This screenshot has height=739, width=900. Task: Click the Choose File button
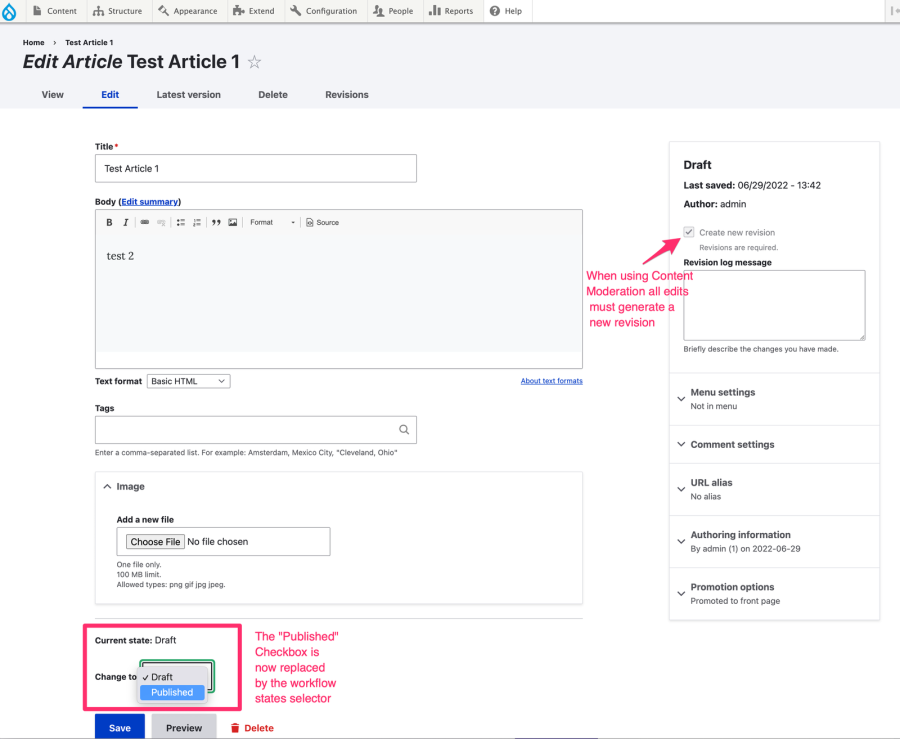155,542
